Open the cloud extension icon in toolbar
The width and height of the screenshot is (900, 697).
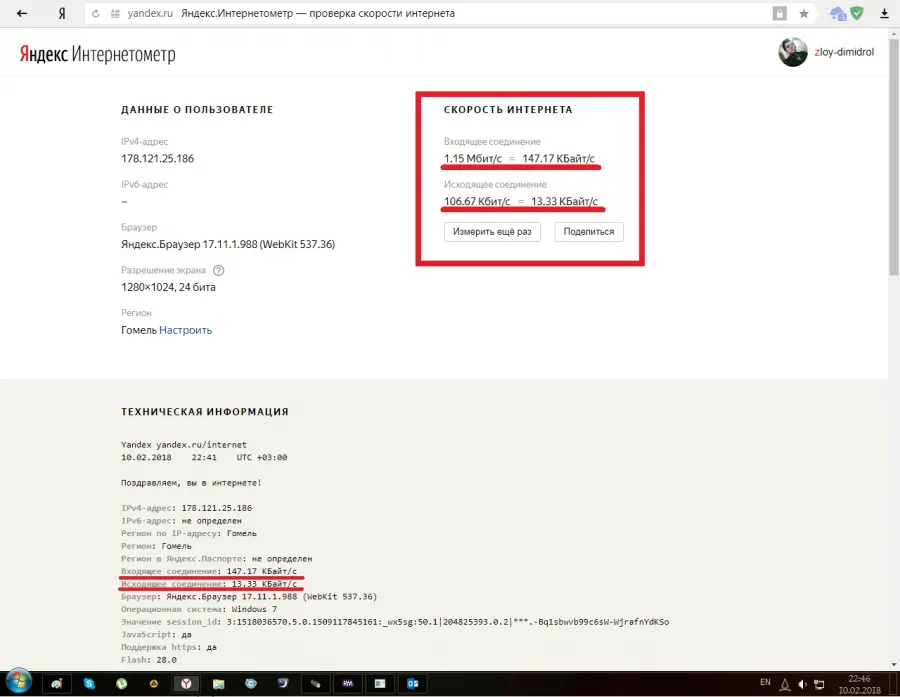838,13
